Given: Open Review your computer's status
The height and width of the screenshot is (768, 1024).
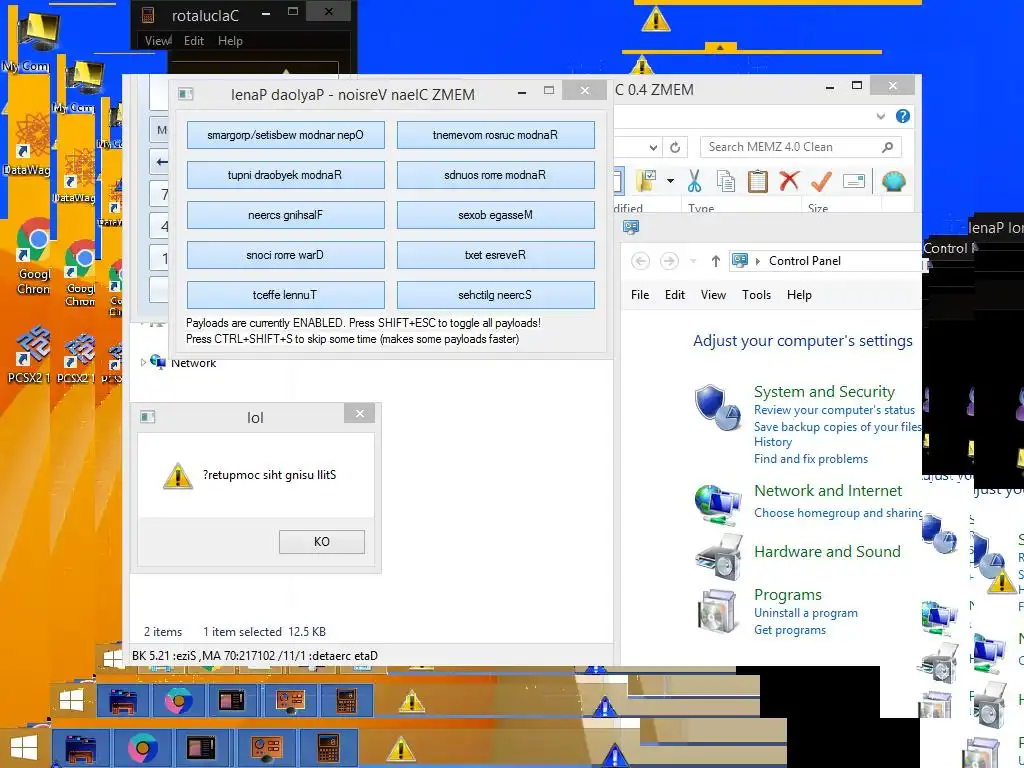Looking at the screenshot, I should point(835,410).
